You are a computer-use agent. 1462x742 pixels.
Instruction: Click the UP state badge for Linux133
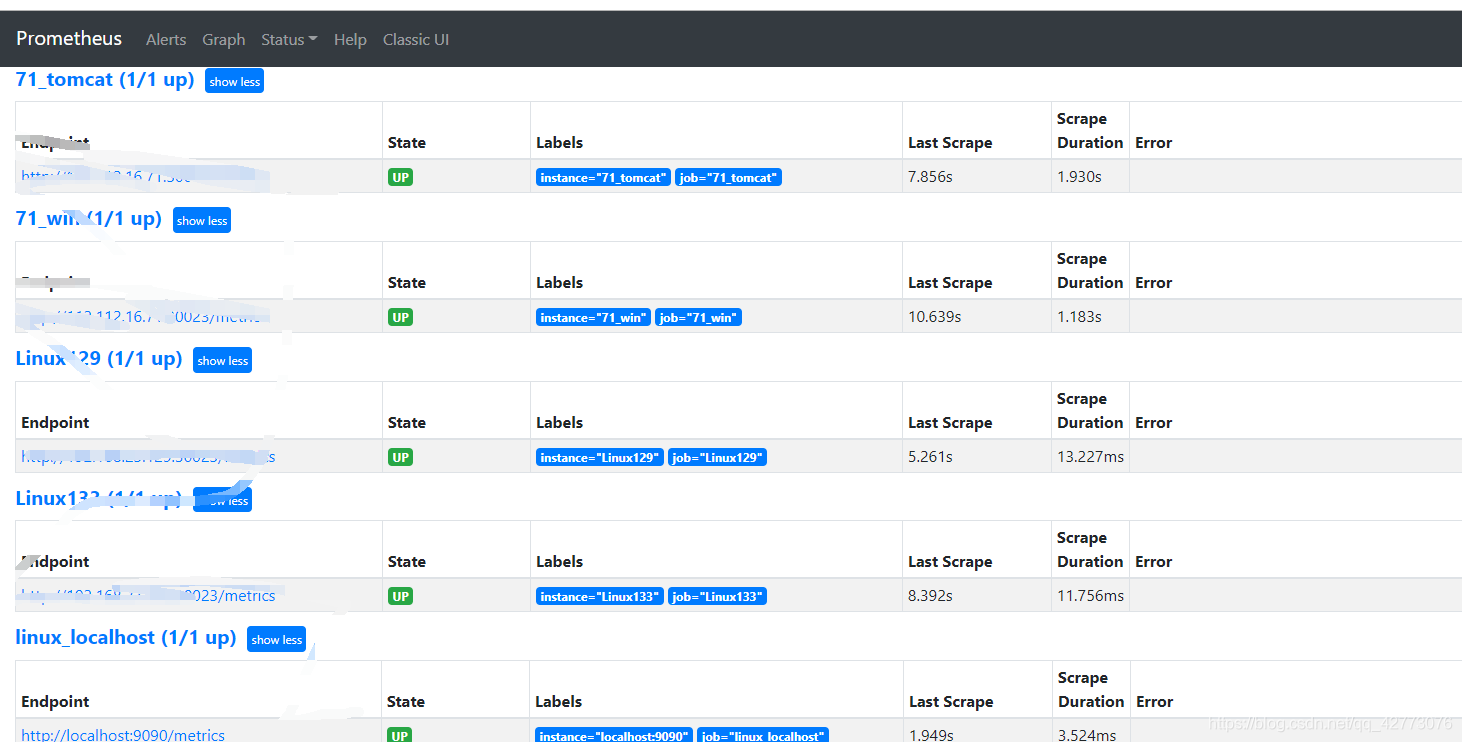[400, 596]
